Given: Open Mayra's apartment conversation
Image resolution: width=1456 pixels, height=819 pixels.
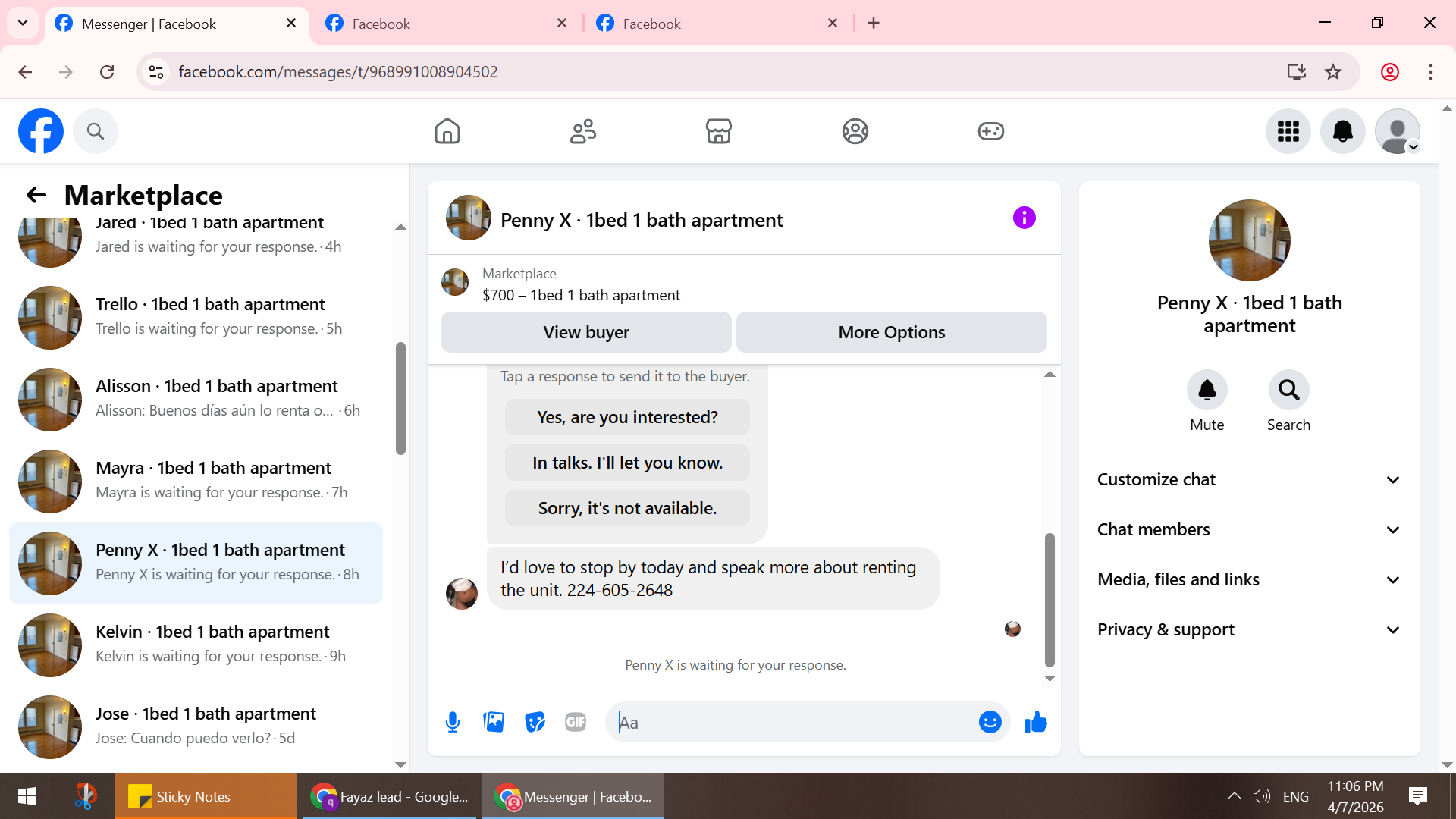Looking at the screenshot, I should point(196,482).
